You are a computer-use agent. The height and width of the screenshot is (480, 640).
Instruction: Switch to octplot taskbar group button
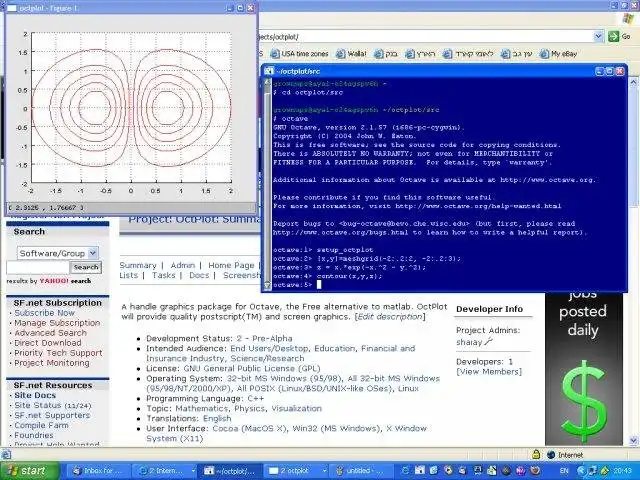point(297,471)
